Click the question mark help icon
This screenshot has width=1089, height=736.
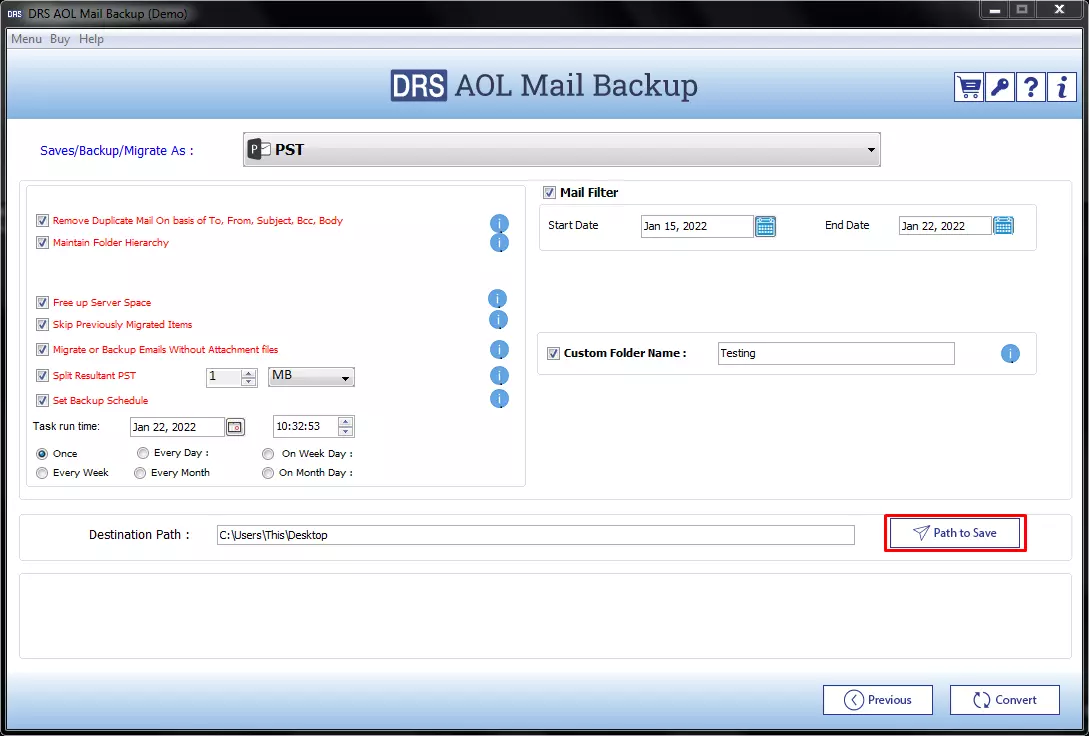click(x=1031, y=87)
